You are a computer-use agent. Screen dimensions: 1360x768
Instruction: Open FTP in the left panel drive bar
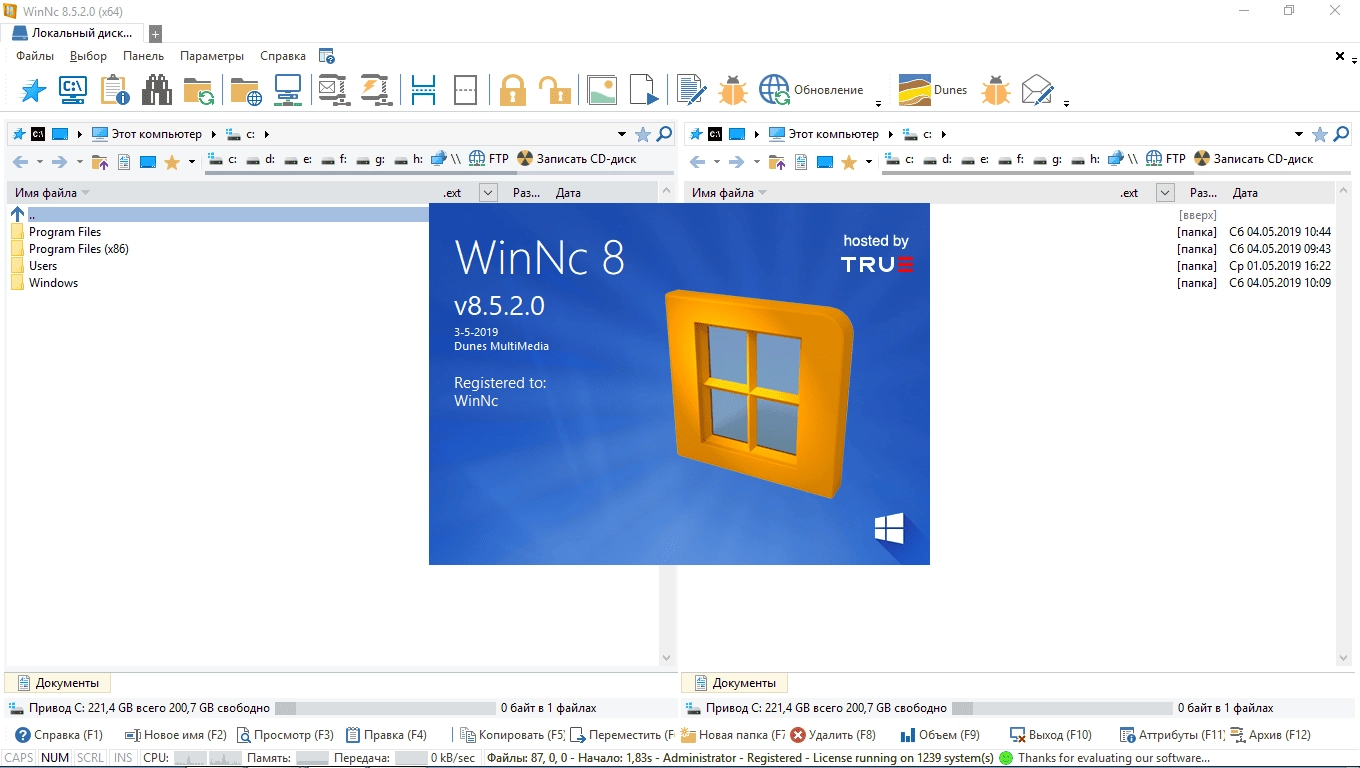488,159
